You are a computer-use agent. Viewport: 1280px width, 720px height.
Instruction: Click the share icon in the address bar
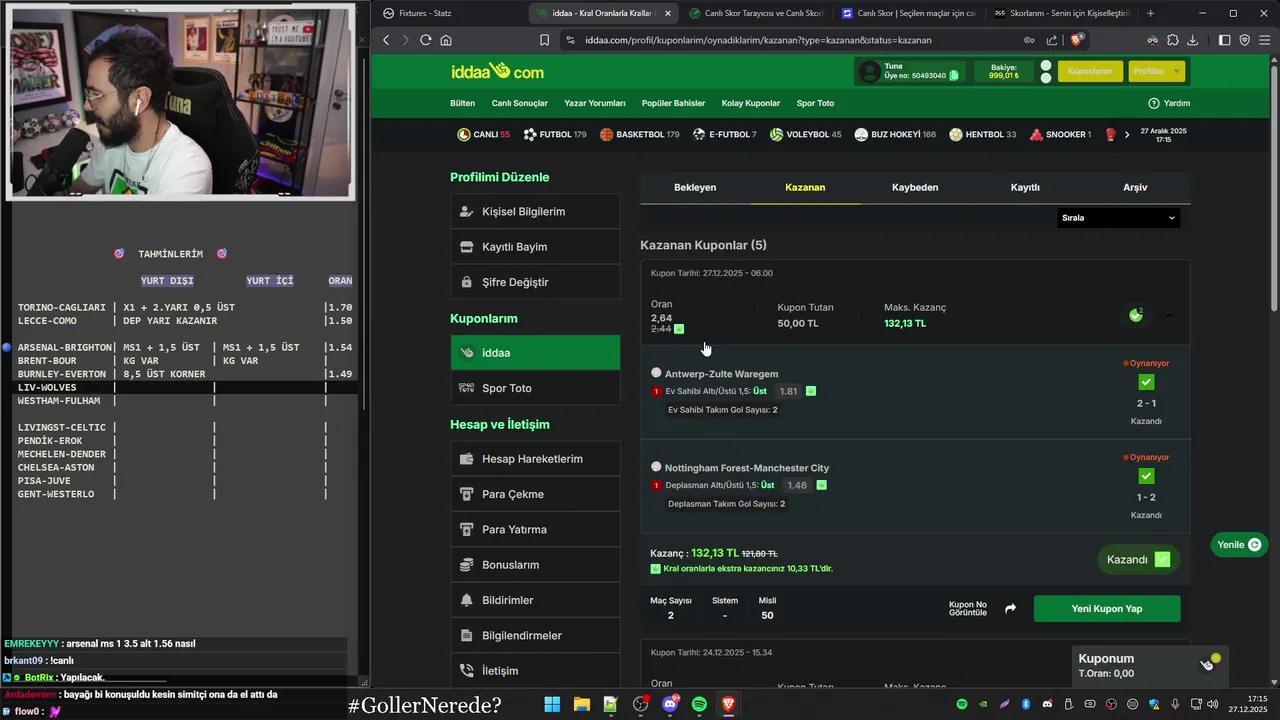[1052, 40]
